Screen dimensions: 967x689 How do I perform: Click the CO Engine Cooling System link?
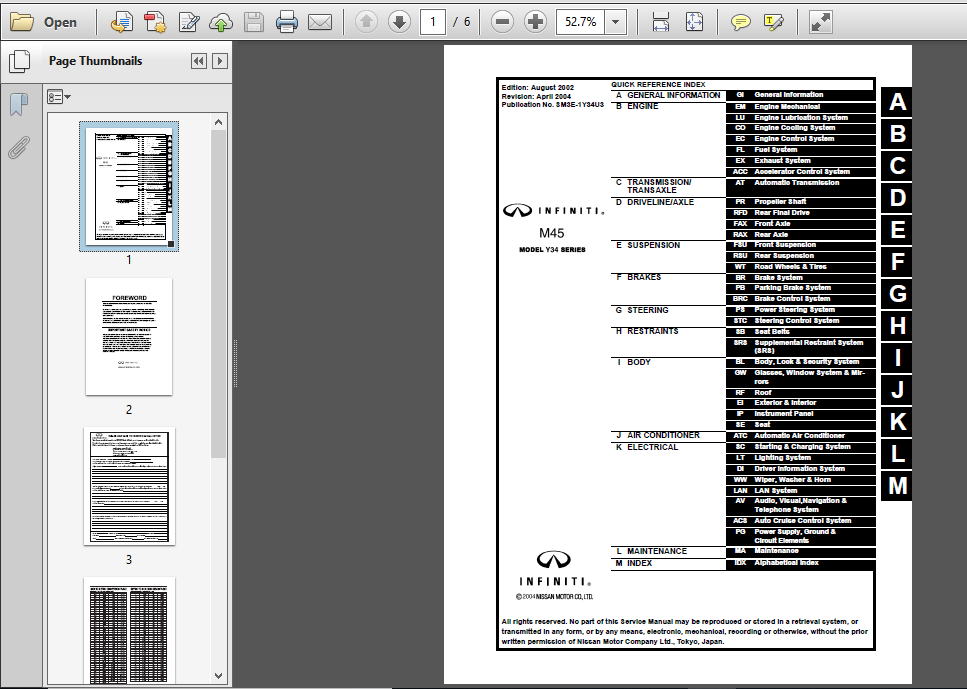800,128
